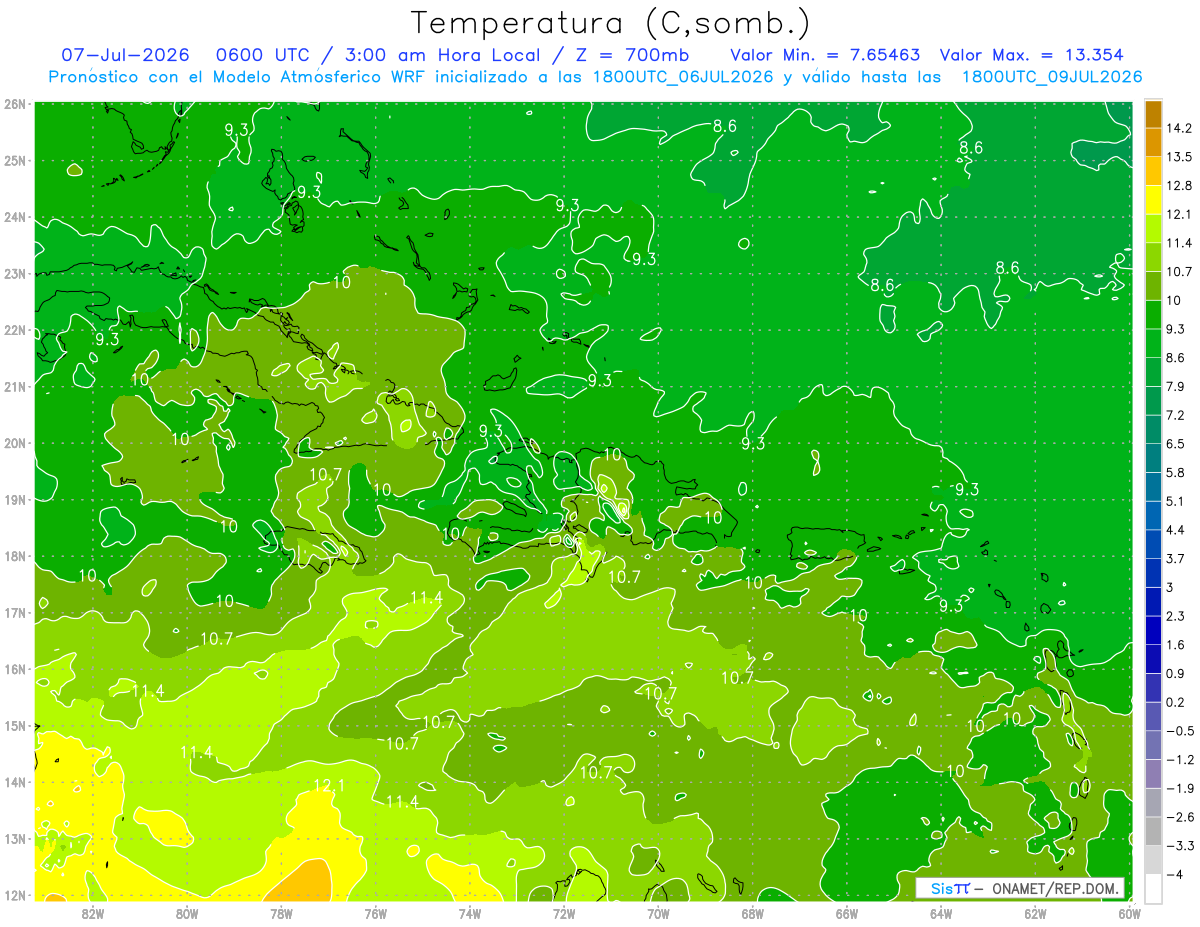Click the '12N' latitude label
The image size is (1200, 927).
(x=14, y=895)
